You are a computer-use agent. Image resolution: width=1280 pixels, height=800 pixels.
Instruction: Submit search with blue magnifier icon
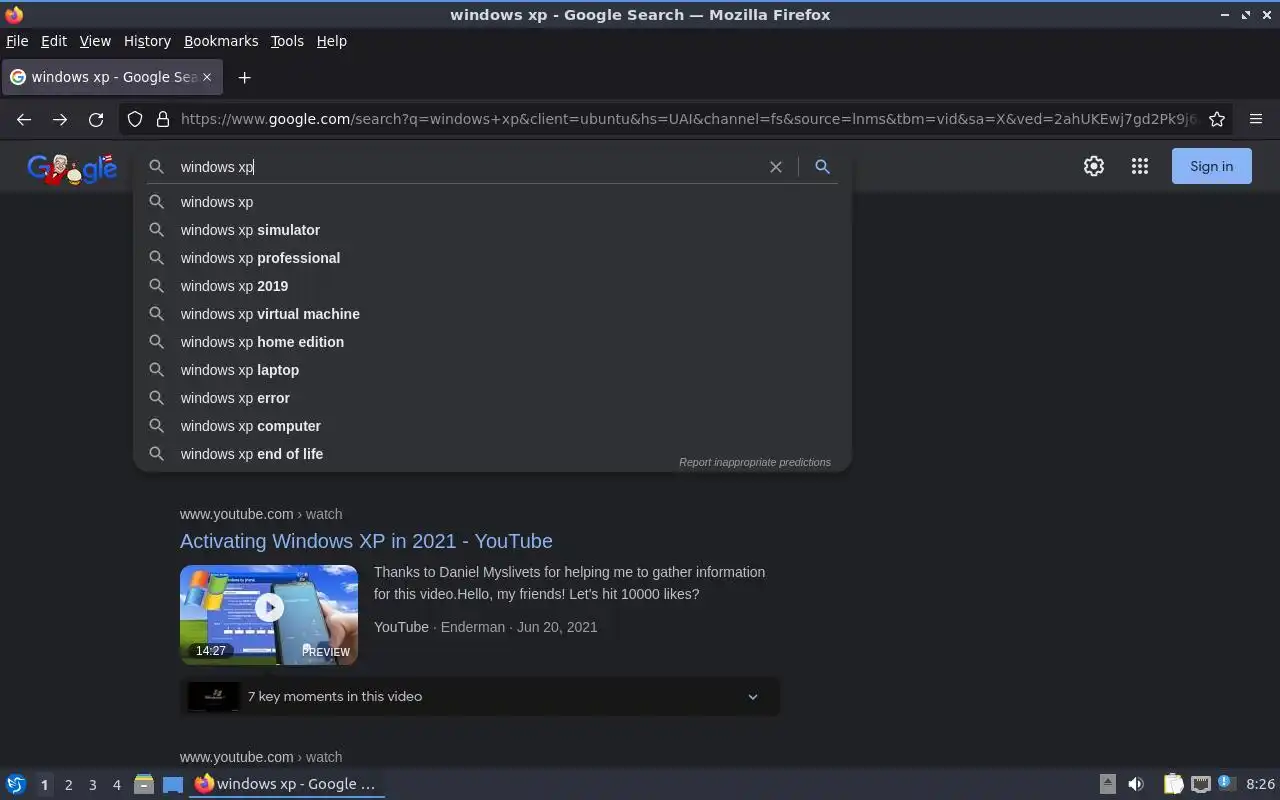point(822,167)
